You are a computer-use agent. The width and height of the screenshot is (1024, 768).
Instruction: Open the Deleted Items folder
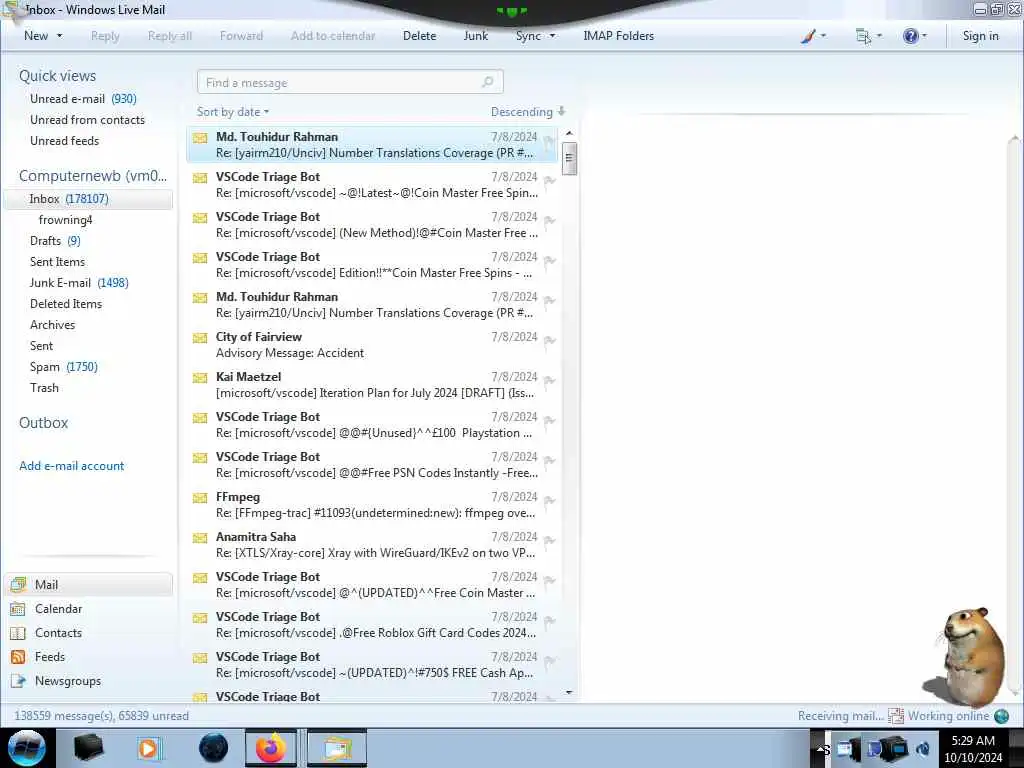tap(66, 304)
